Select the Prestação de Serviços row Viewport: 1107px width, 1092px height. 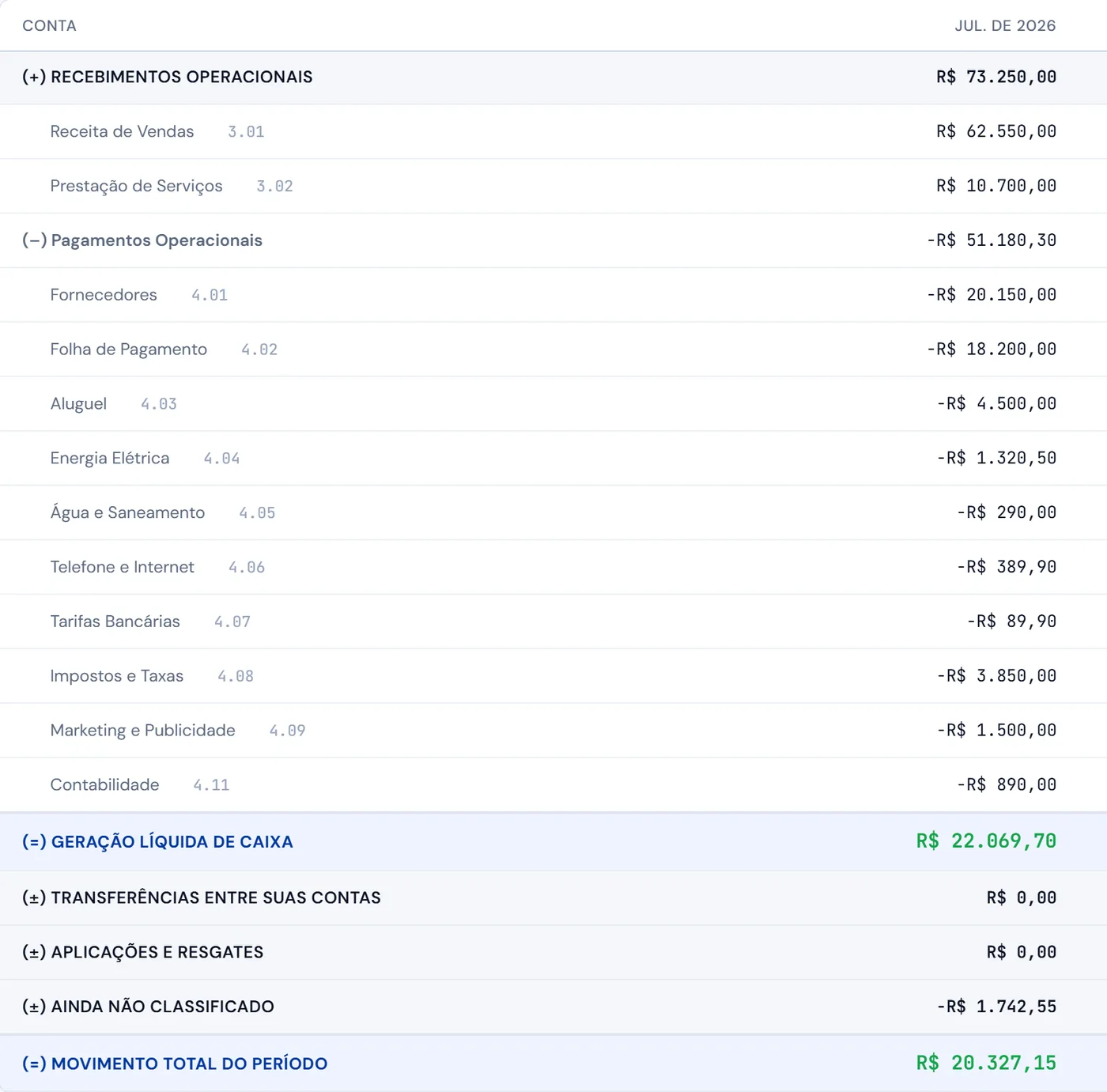(x=553, y=187)
